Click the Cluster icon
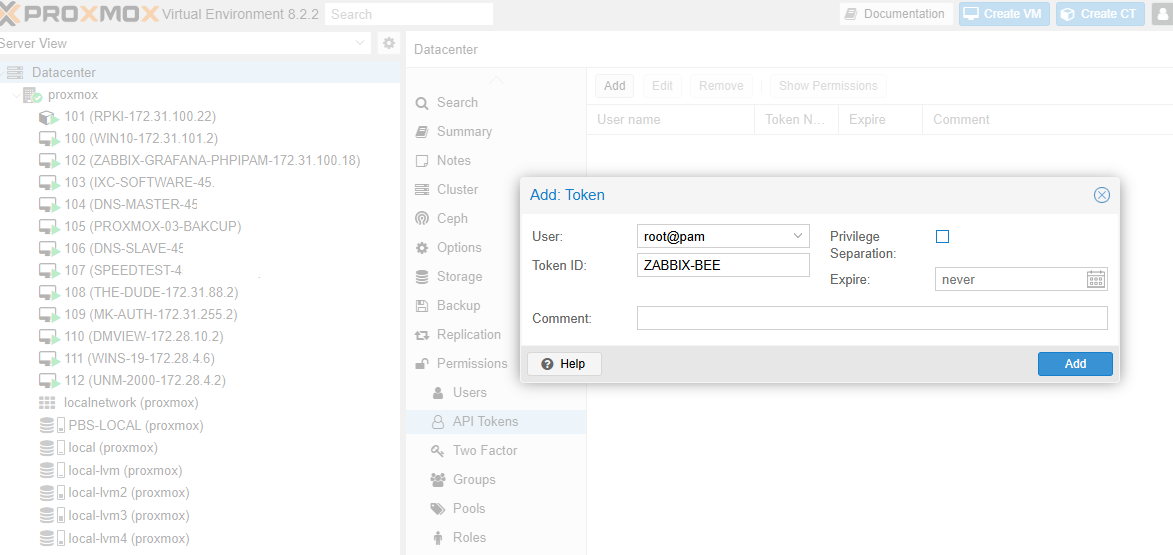This screenshot has width=1173, height=555. (423, 189)
